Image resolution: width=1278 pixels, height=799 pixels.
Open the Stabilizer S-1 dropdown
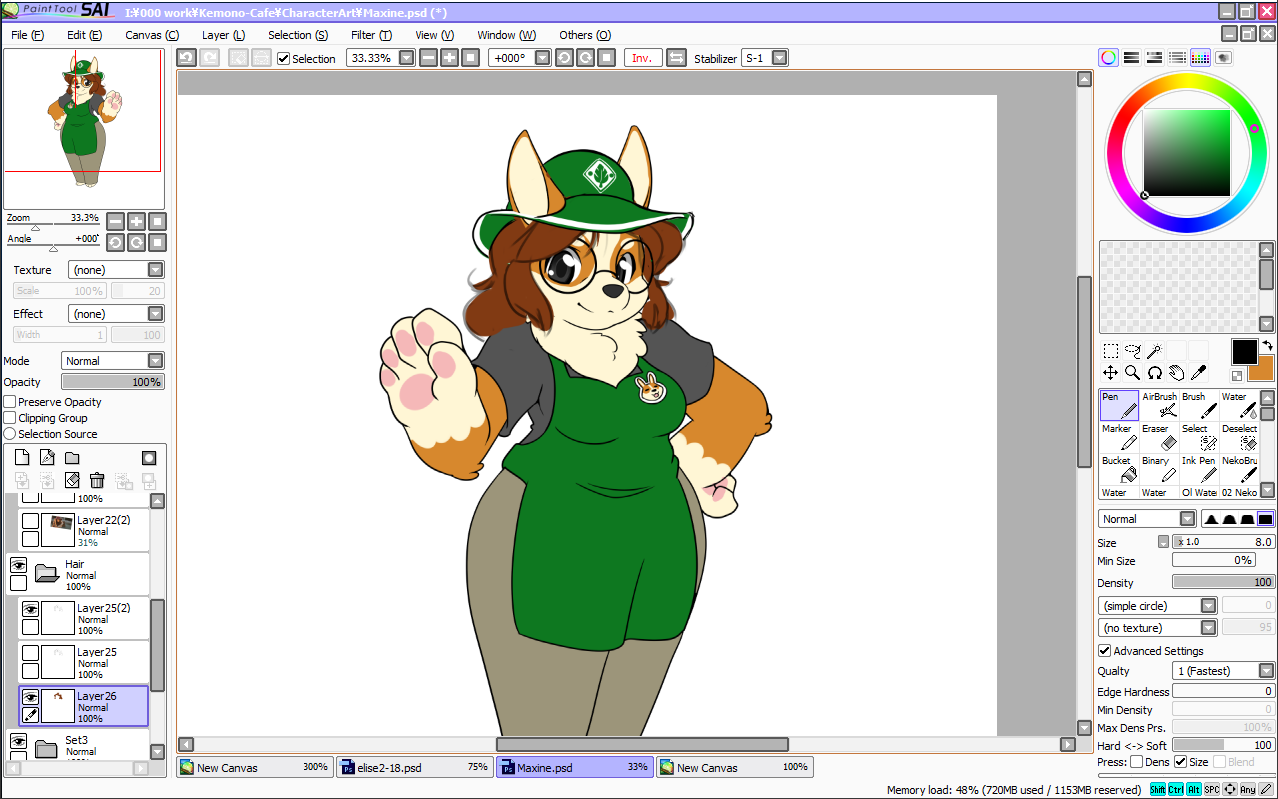780,58
